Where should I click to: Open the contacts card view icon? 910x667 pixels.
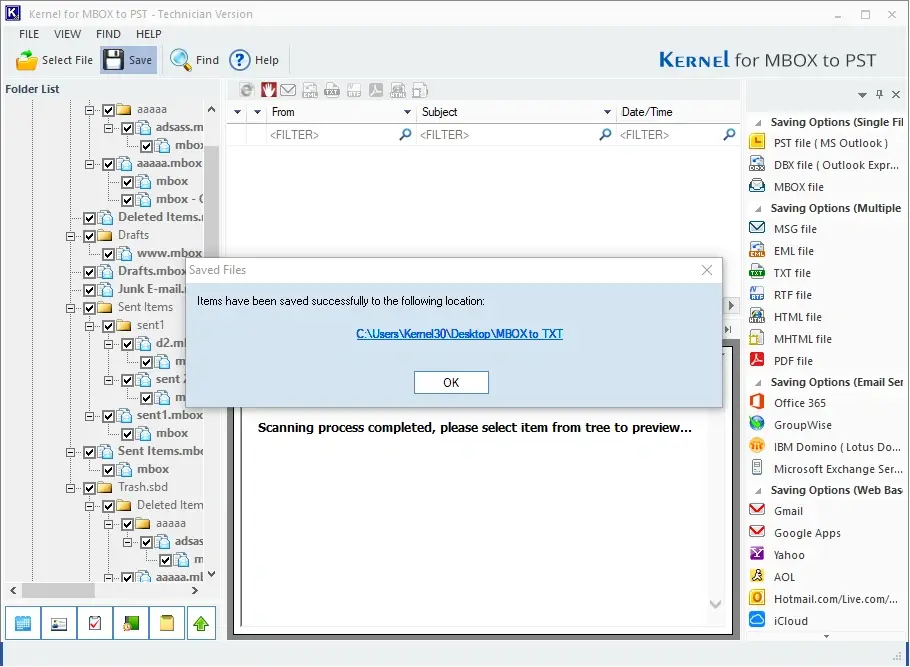tap(59, 623)
